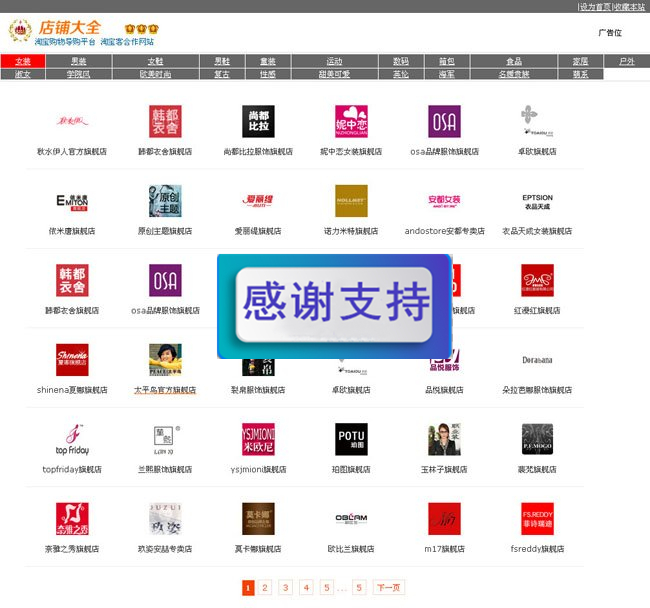Filter by 复古 style

tap(222, 74)
